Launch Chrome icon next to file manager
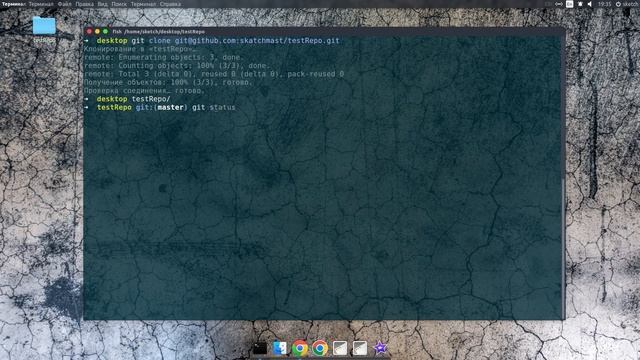The image size is (640, 360). click(x=300, y=348)
